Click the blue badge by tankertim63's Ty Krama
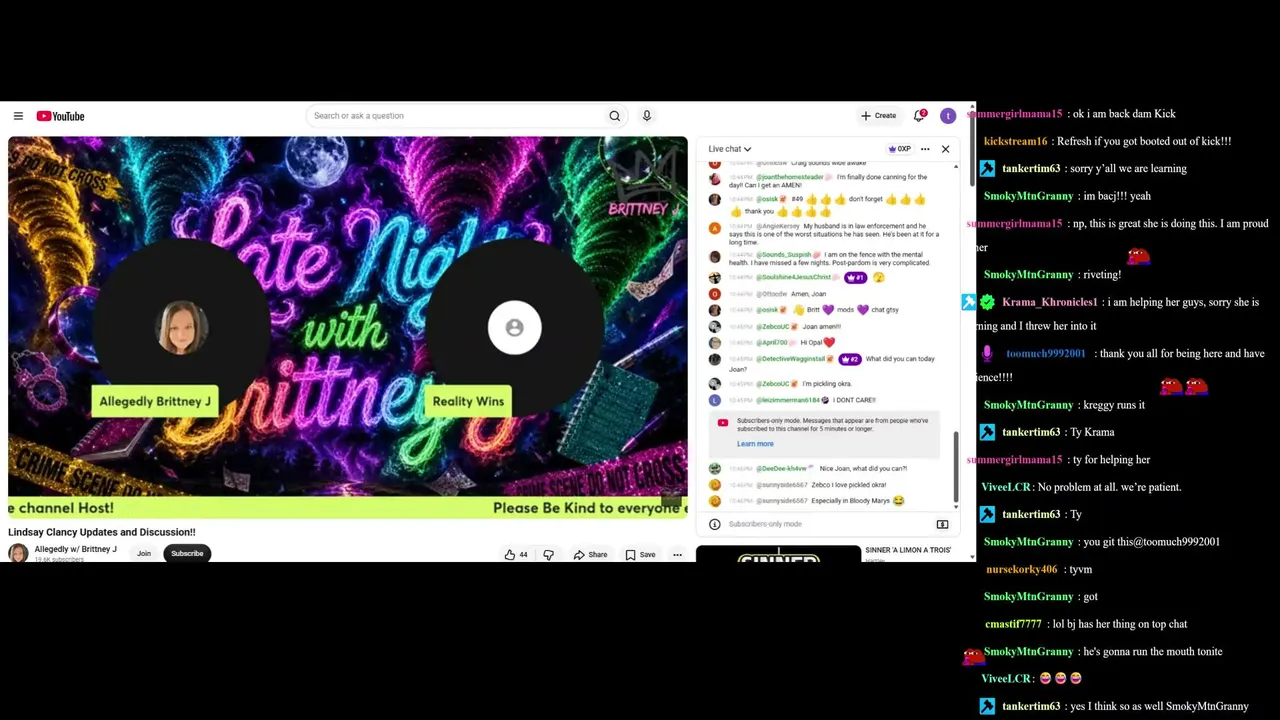 pos(987,432)
